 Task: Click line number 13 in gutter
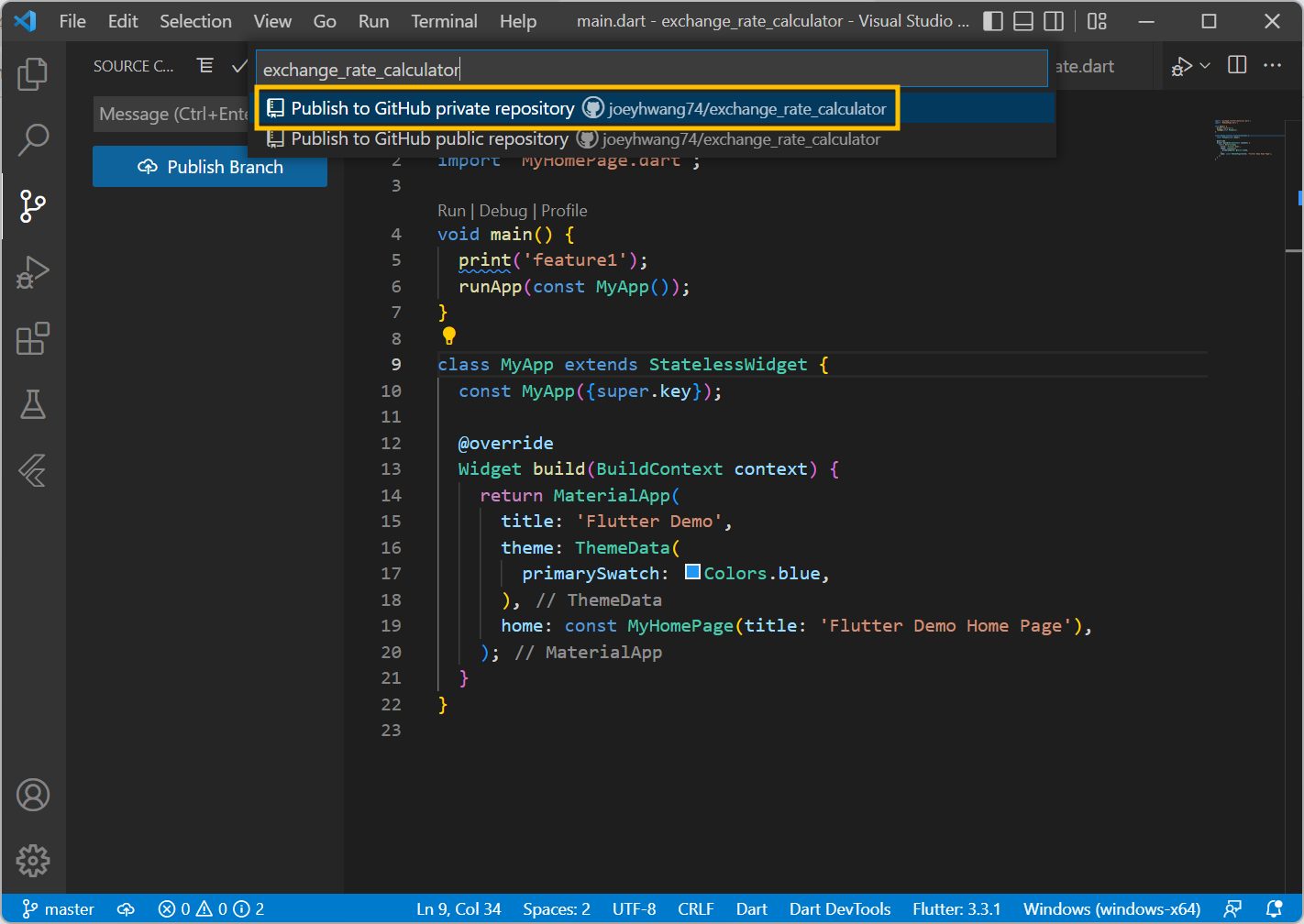click(x=391, y=468)
